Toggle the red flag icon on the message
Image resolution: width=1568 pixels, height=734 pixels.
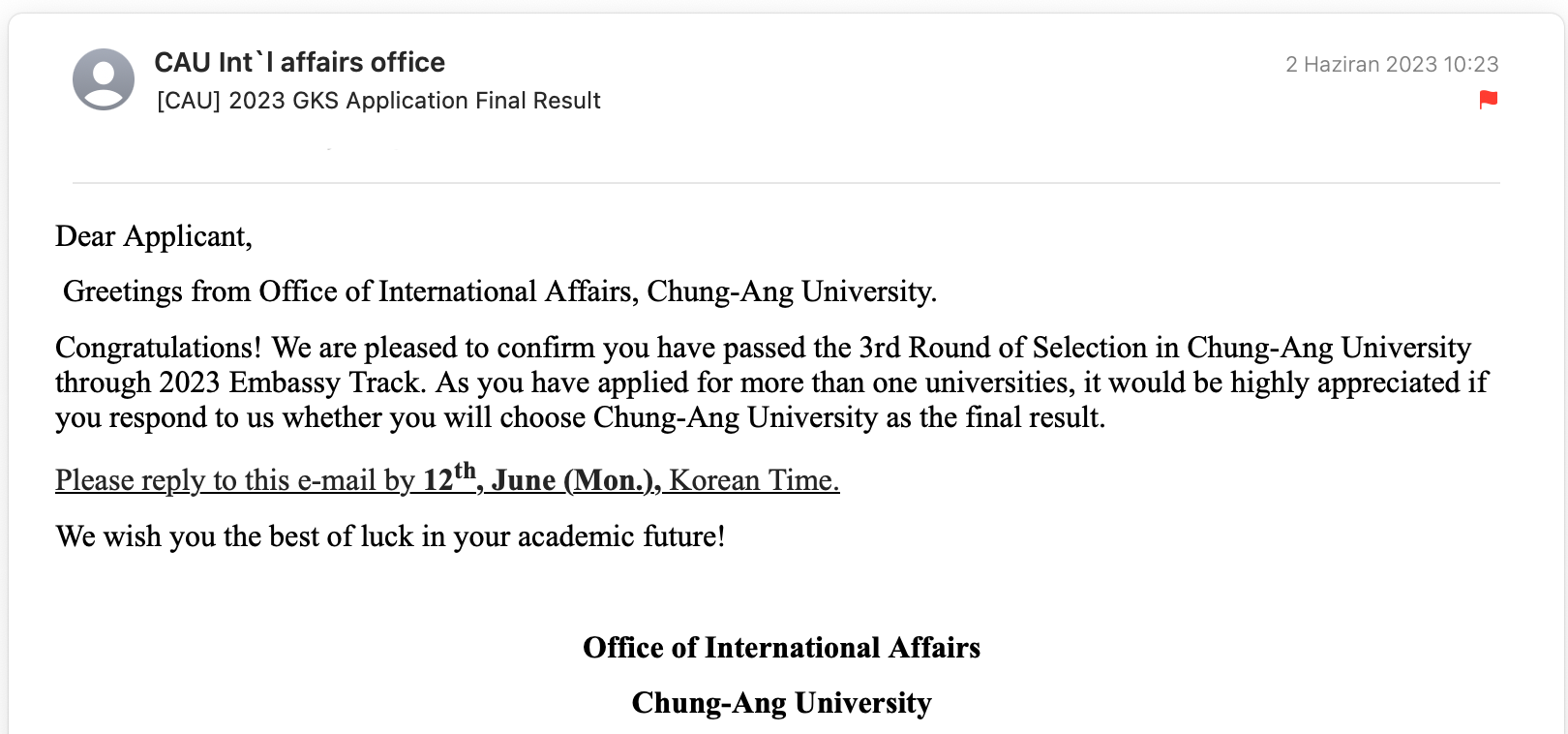point(1489,99)
